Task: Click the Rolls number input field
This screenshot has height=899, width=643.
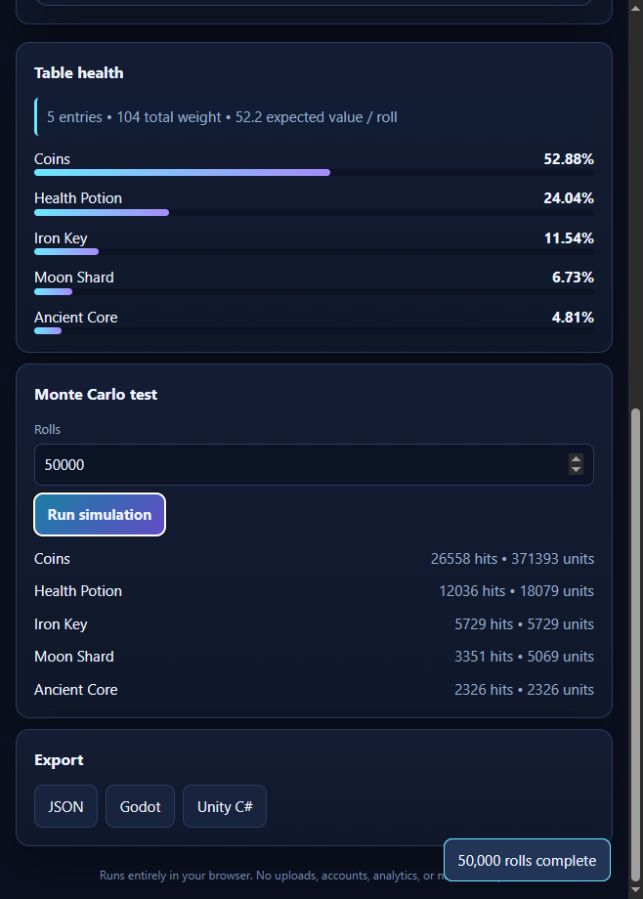Action: pos(314,464)
